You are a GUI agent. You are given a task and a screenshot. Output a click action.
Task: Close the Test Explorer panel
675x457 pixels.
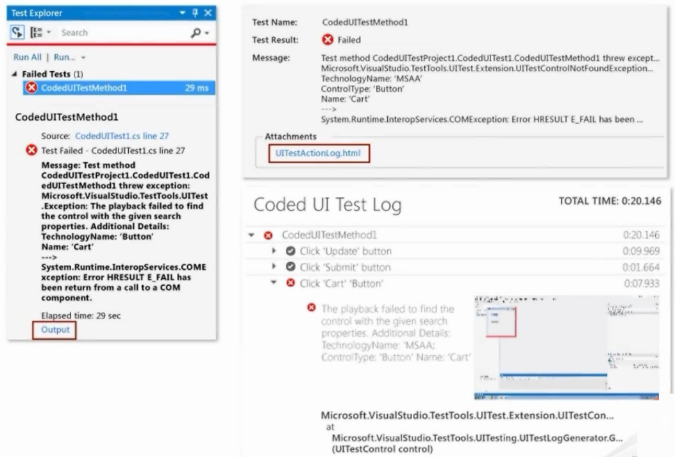click(x=208, y=13)
